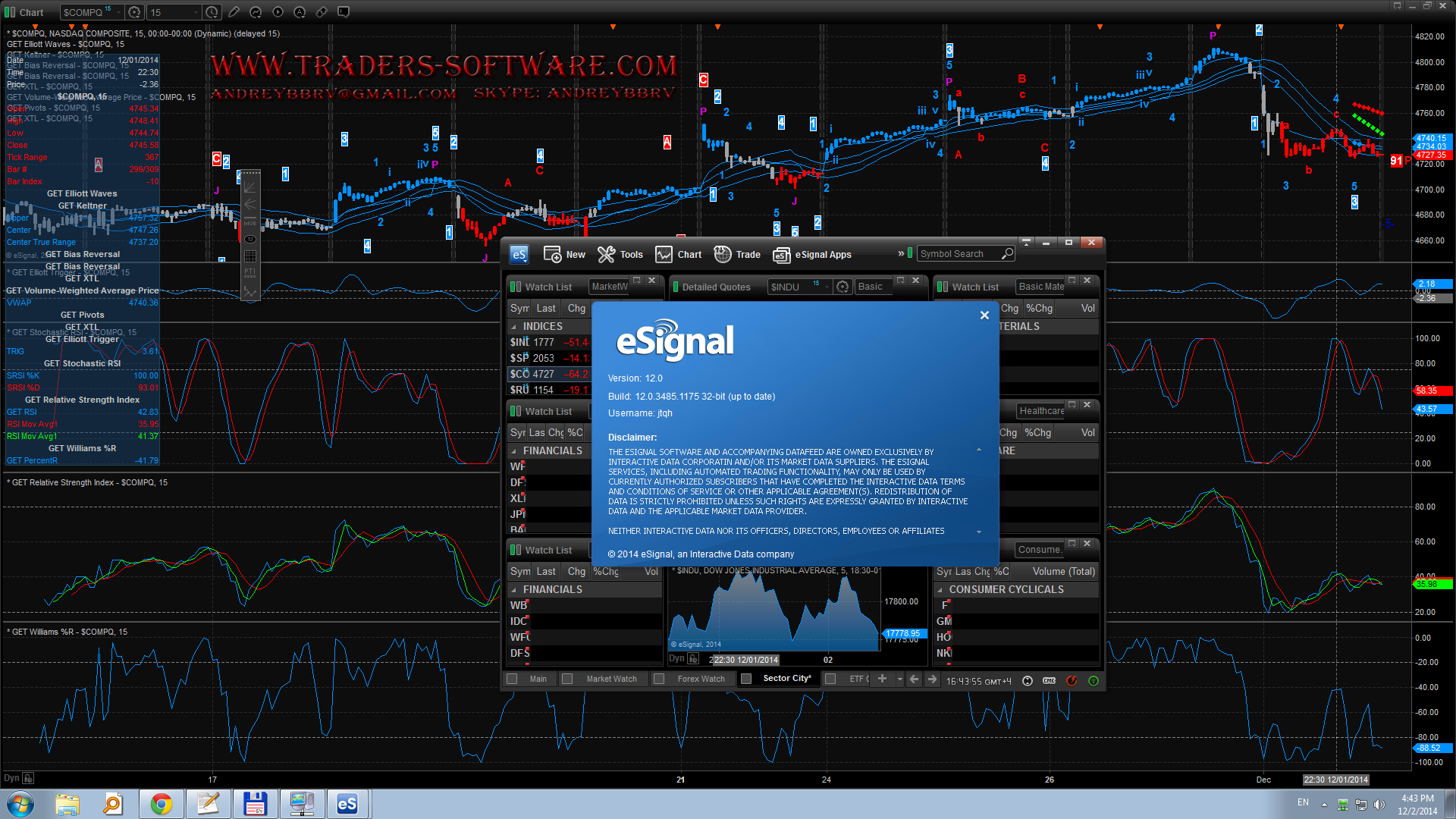Click the bar replay play icon
Screen dimensions: 1456x819
click(x=278, y=12)
